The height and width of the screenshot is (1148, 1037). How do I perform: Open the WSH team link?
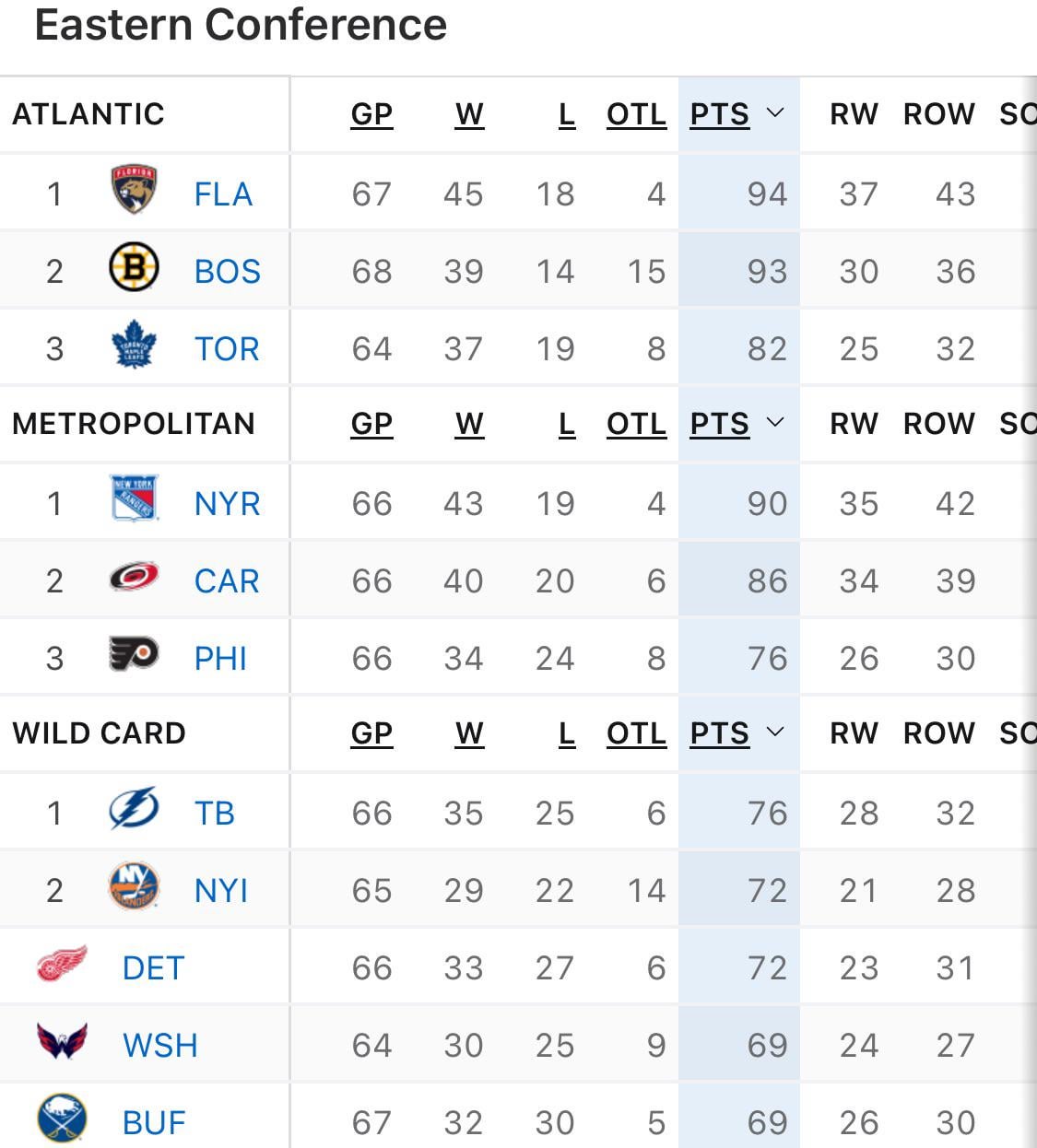pos(160,1046)
